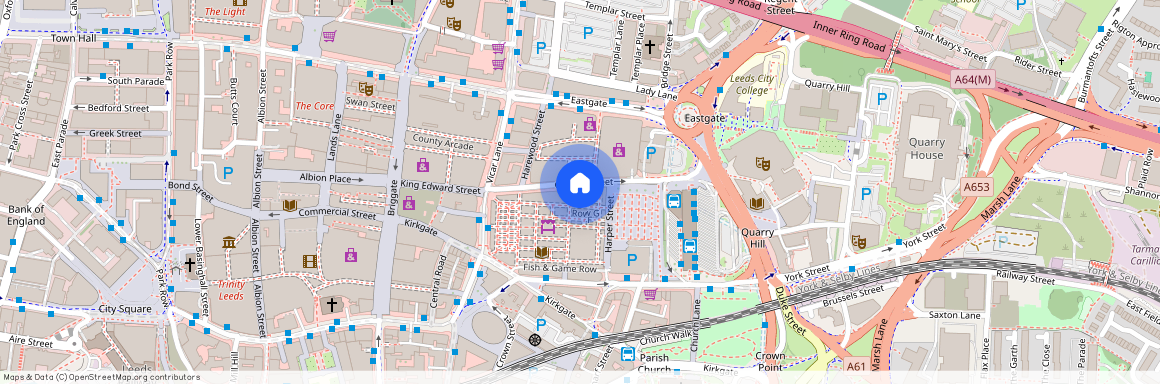1160x384 pixels.
Task: Select The Core shopping centre label
Action: coord(314,106)
